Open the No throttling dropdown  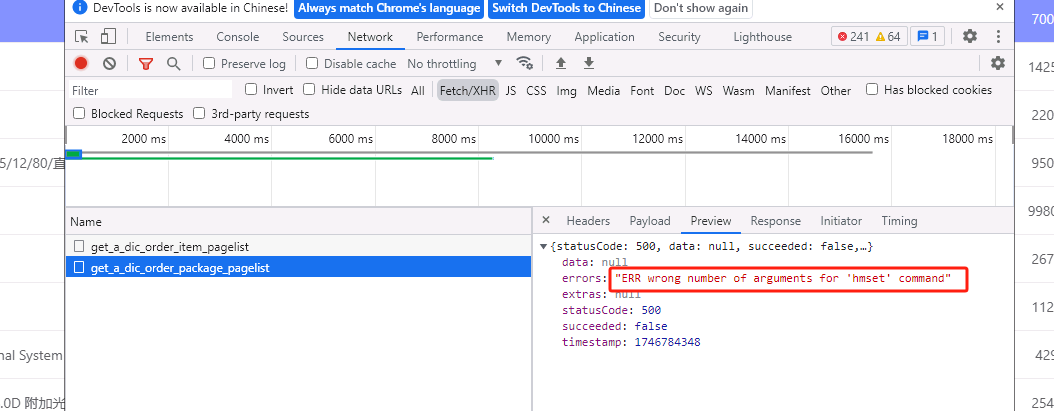click(455, 63)
